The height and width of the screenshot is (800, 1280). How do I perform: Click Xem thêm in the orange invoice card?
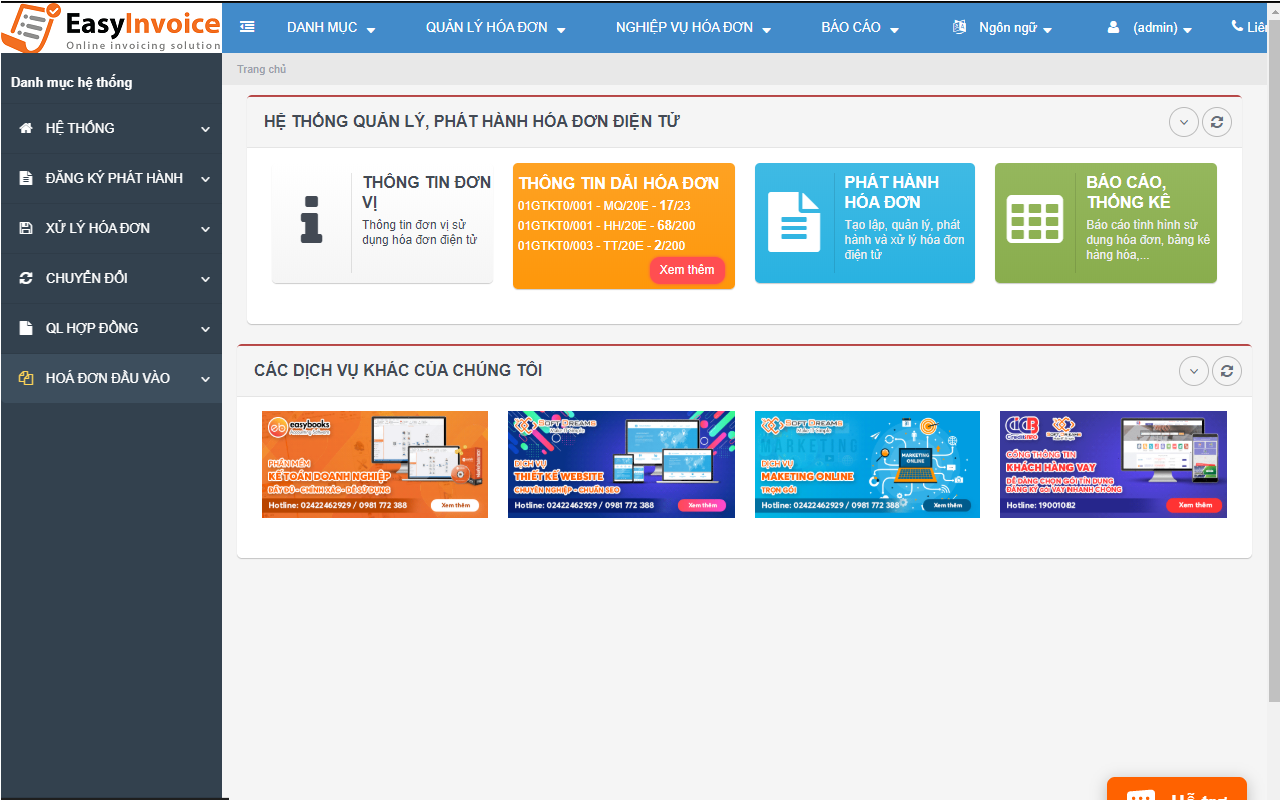(x=687, y=270)
